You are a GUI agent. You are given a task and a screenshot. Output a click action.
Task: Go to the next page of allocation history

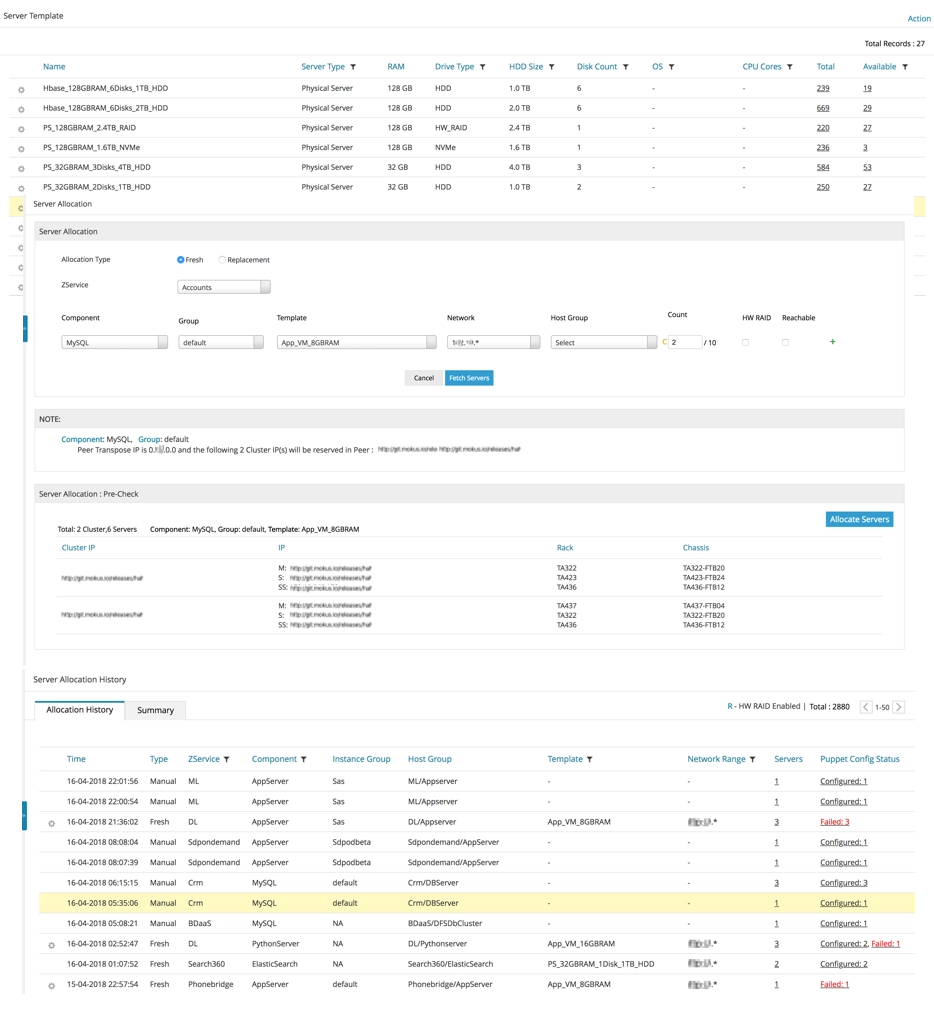[899, 707]
